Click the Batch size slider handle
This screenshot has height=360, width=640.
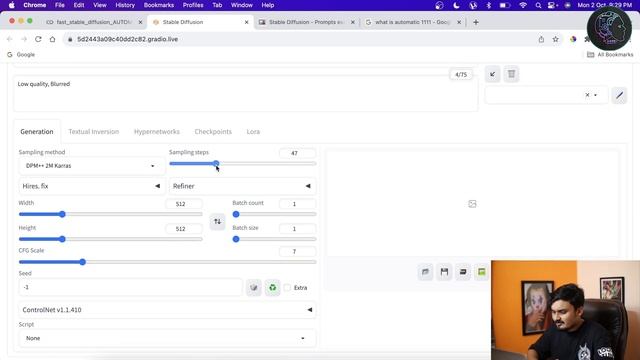(236, 239)
